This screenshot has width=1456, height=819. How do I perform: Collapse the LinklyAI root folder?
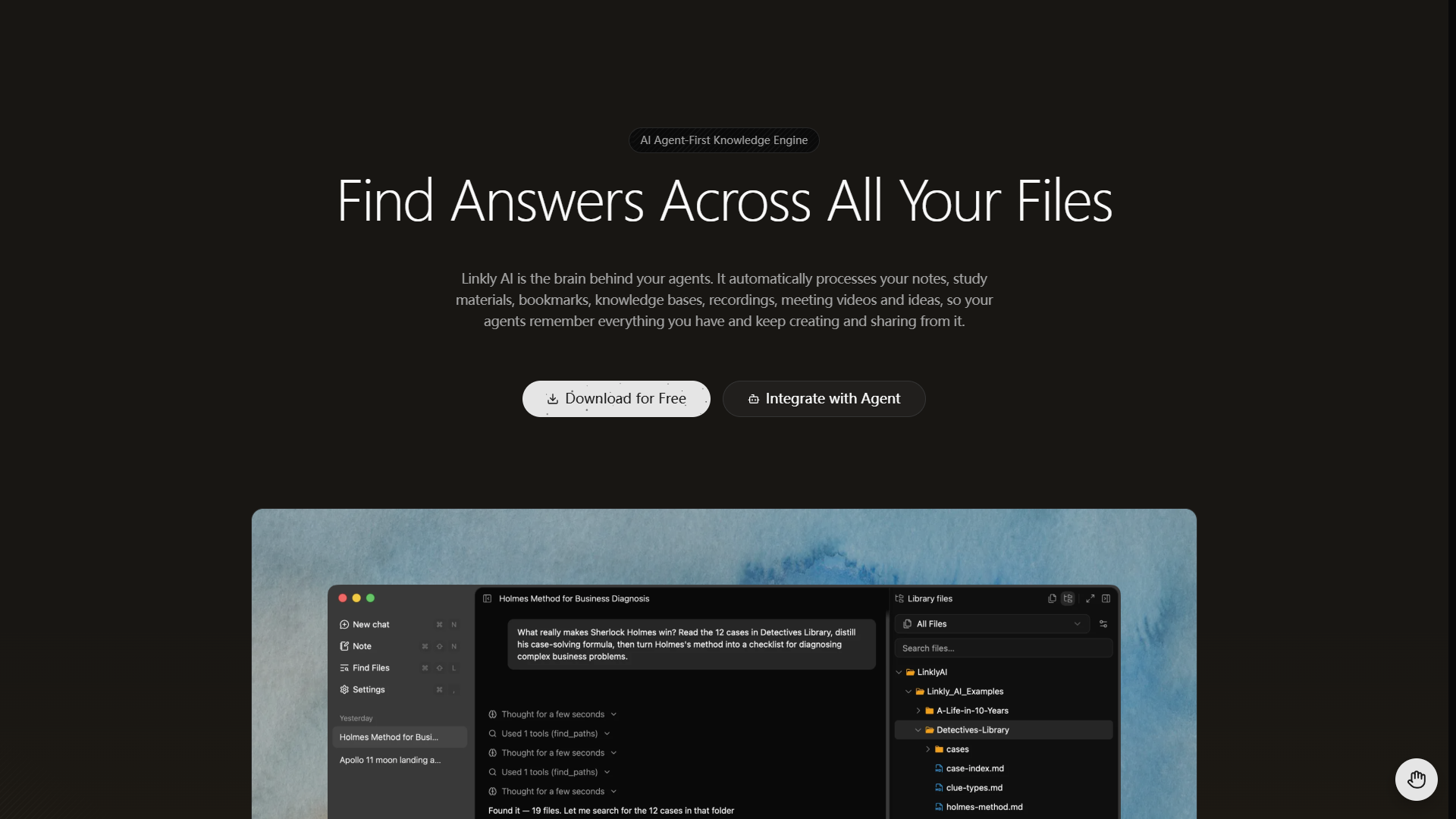tap(899, 673)
